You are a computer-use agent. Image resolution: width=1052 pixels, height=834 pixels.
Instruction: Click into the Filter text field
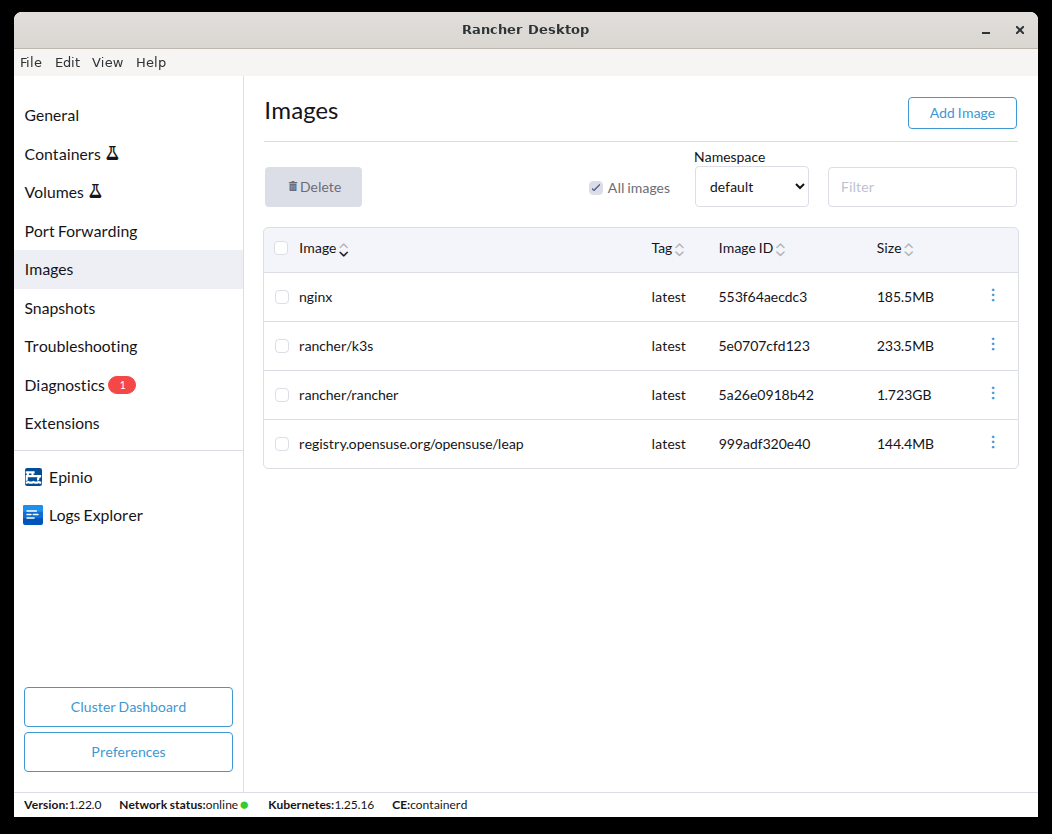(921, 187)
